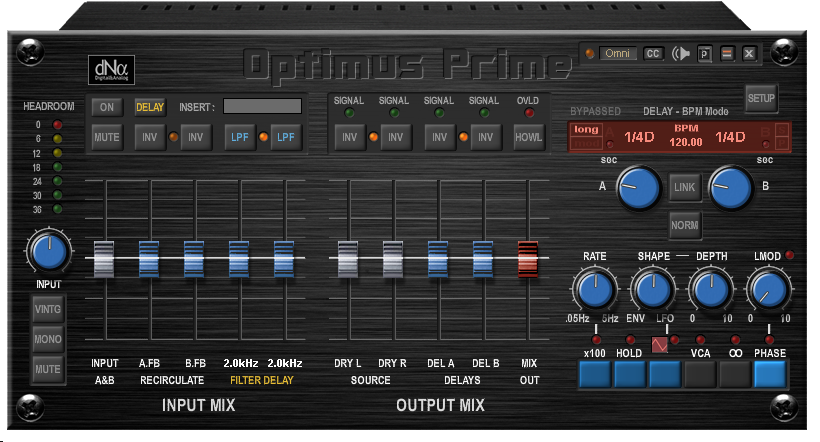
Task: Click the FILTER DELAY yellow label
Action: [261, 380]
